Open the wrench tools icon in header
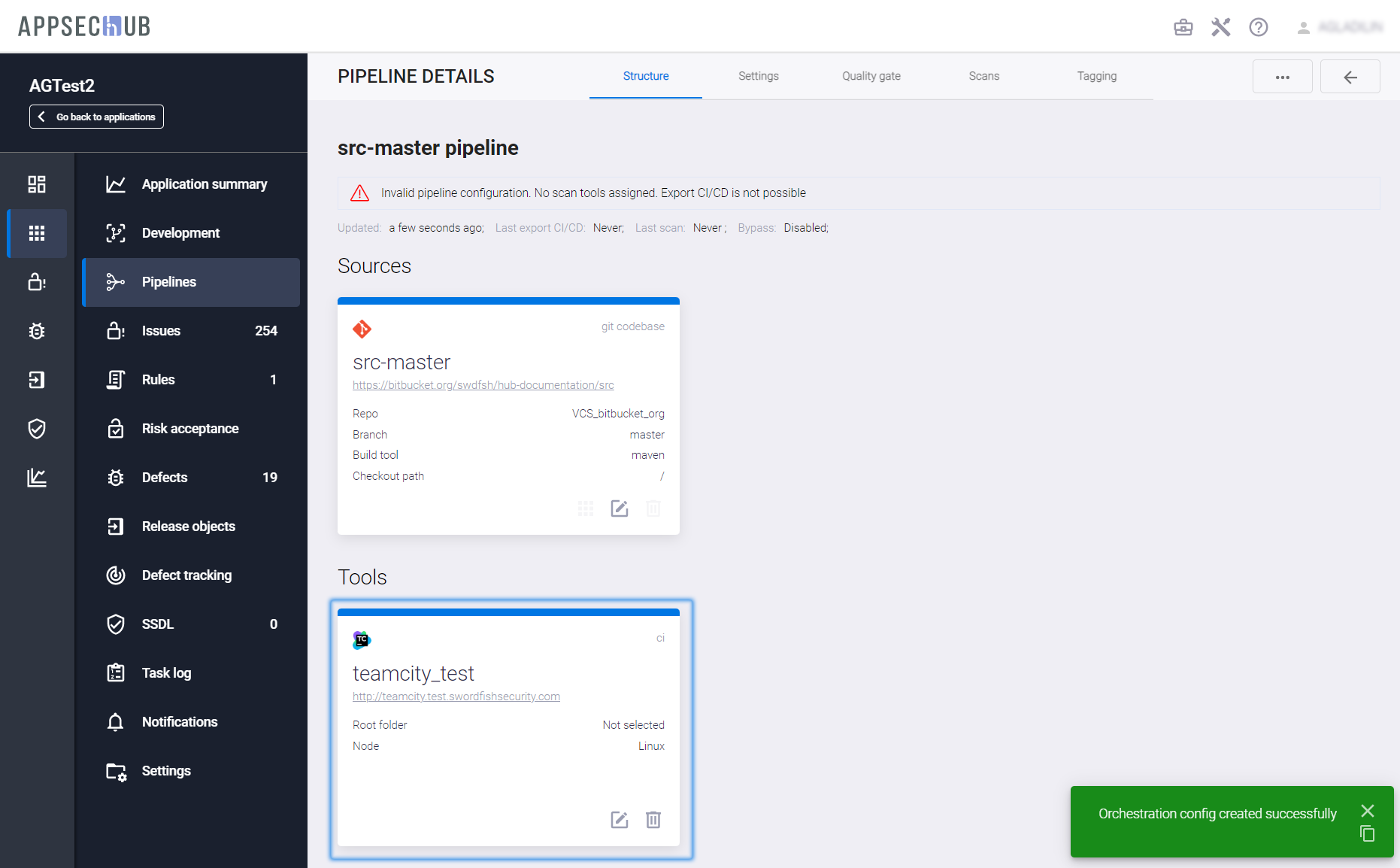Viewport: 1400px width, 868px height. 1220,28
